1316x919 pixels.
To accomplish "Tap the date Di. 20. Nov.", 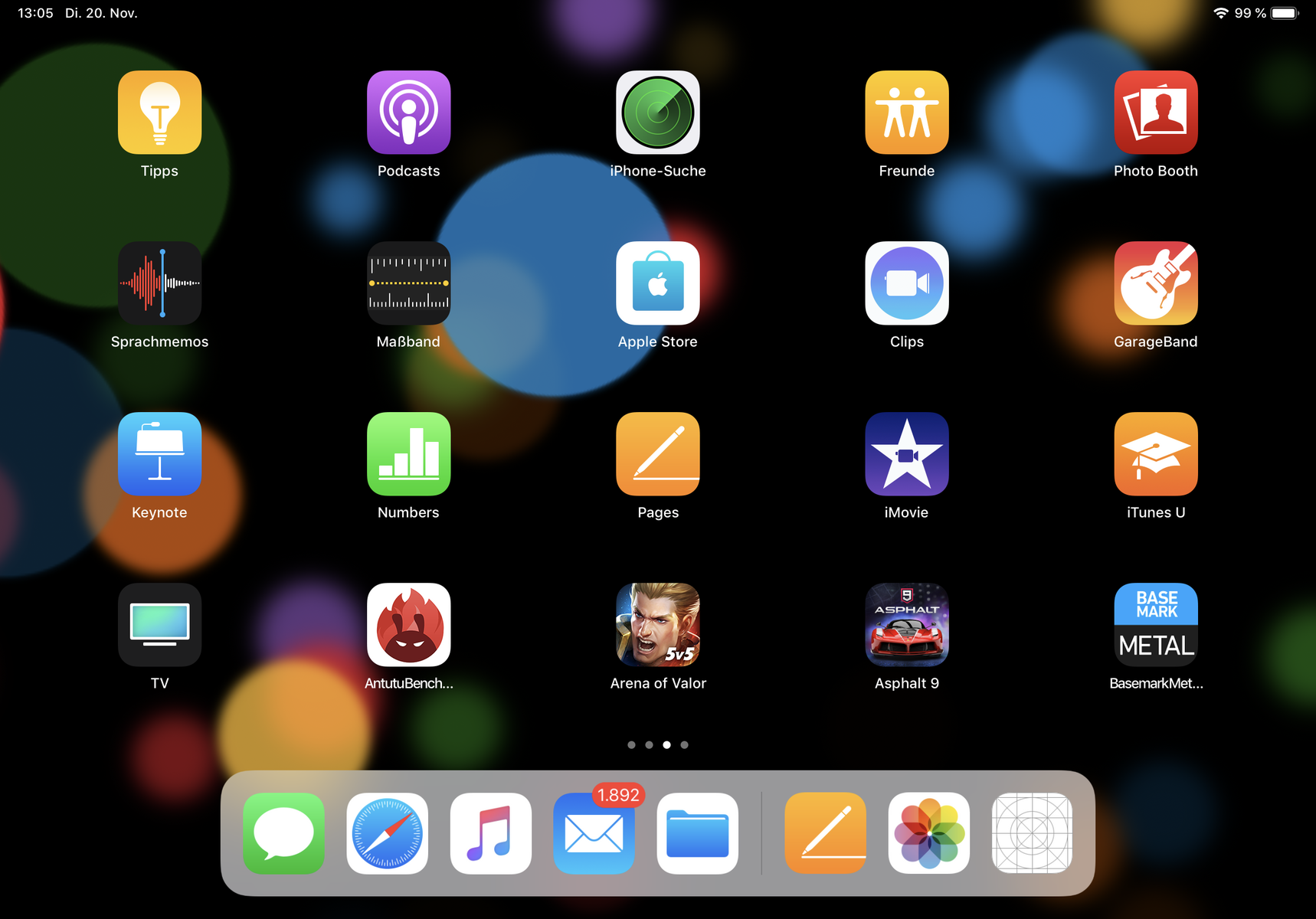I will [x=101, y=13].
